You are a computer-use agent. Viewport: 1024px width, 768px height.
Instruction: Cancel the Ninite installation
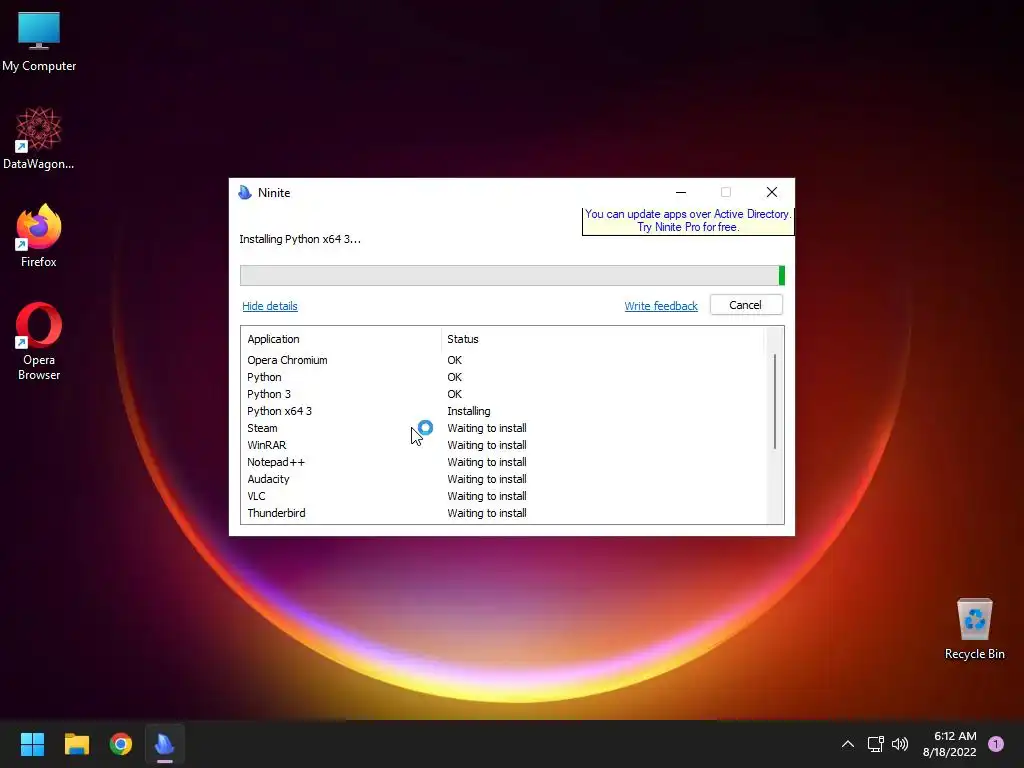click(x=746, y=305)
